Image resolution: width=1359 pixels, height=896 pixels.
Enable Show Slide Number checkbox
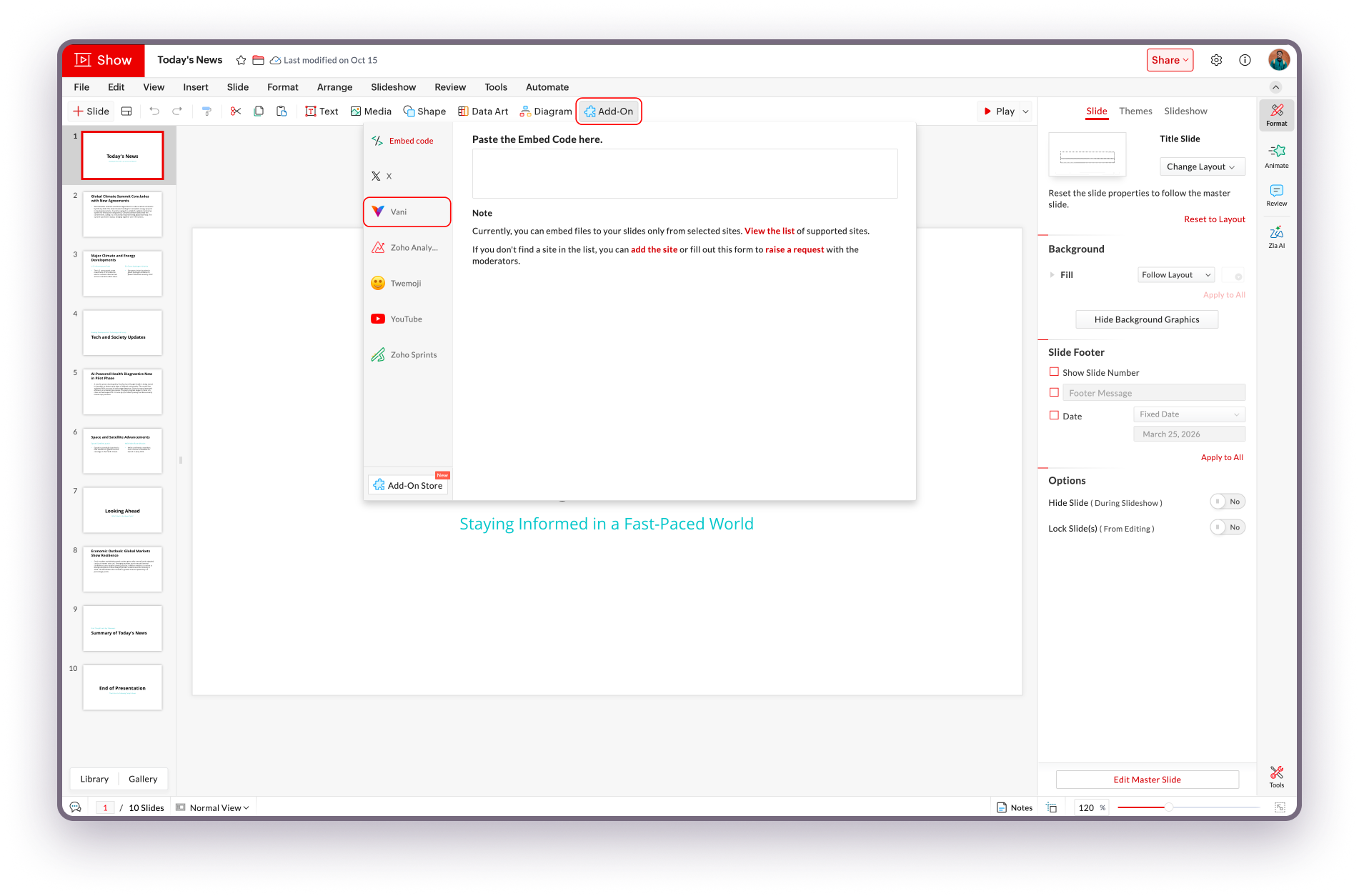tap(1054, 372)
